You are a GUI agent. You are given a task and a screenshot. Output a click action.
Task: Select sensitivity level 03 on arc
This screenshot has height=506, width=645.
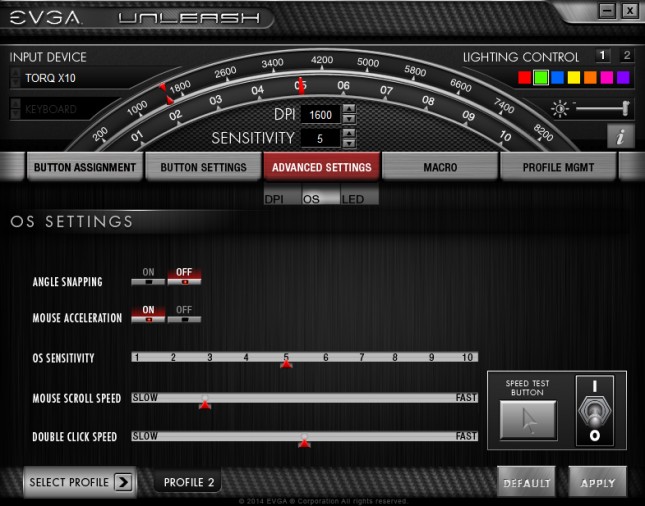pos(215,100)
